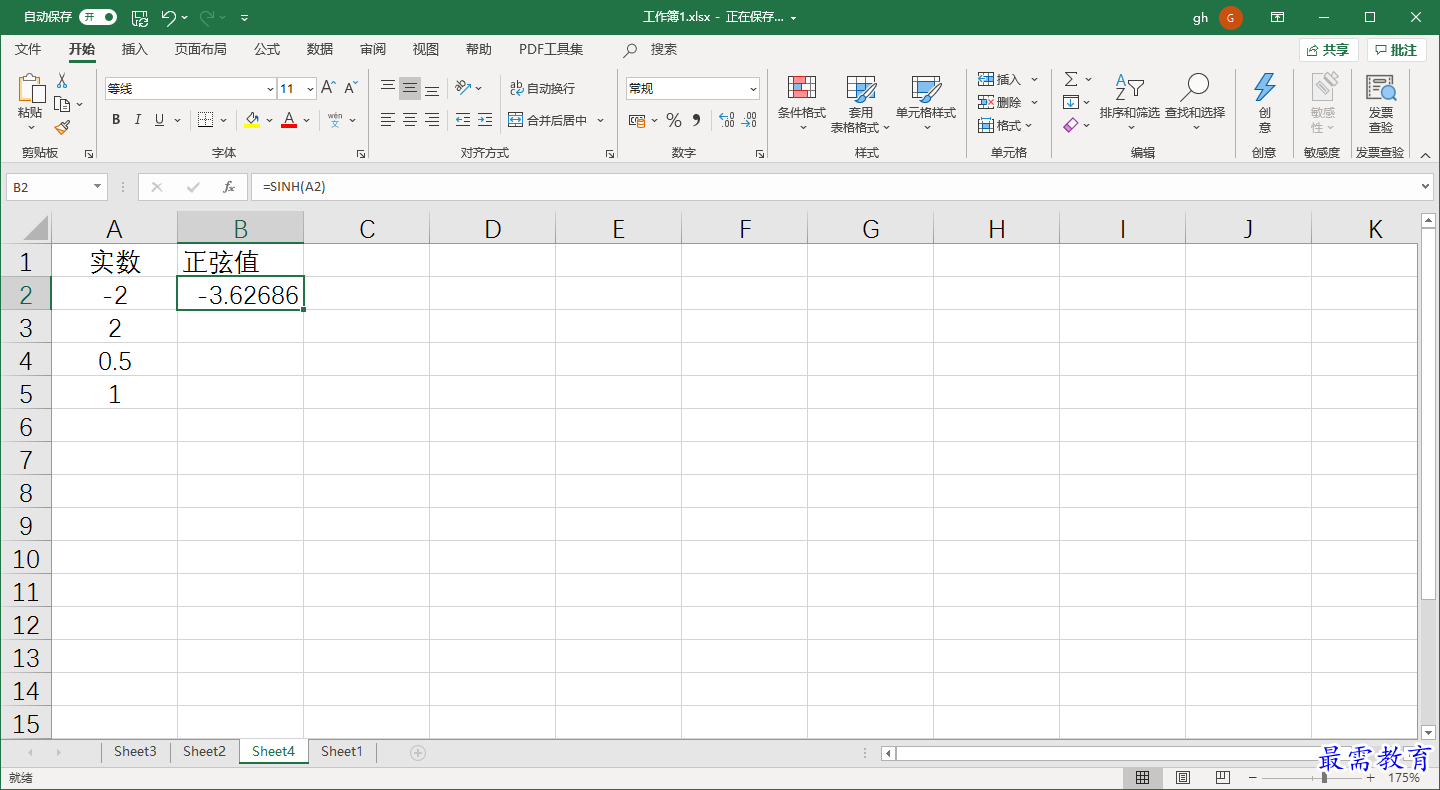
Task: Click the Format Painter brush icon
Action: (62, 128)
